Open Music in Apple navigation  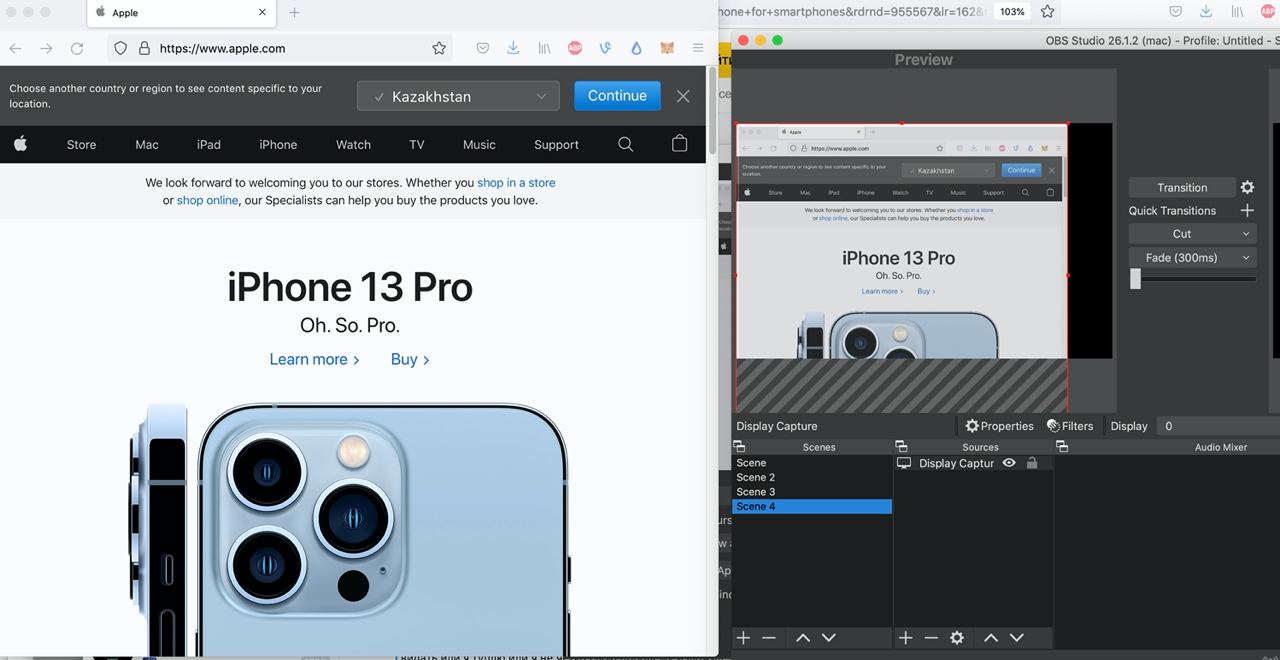click(x=479, y=144)
